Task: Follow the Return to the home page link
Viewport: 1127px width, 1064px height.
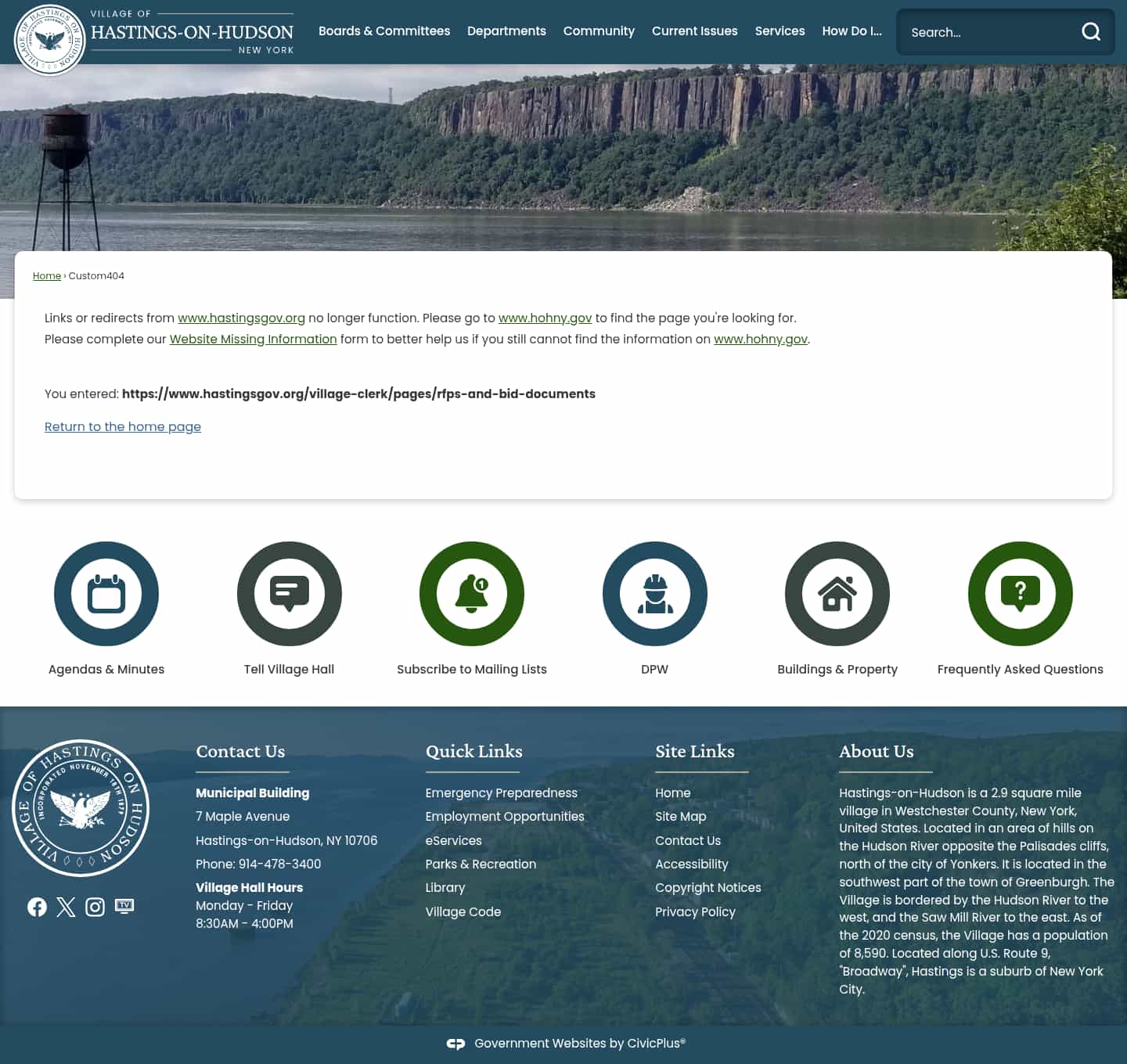Action: click(x=122, y=426)
